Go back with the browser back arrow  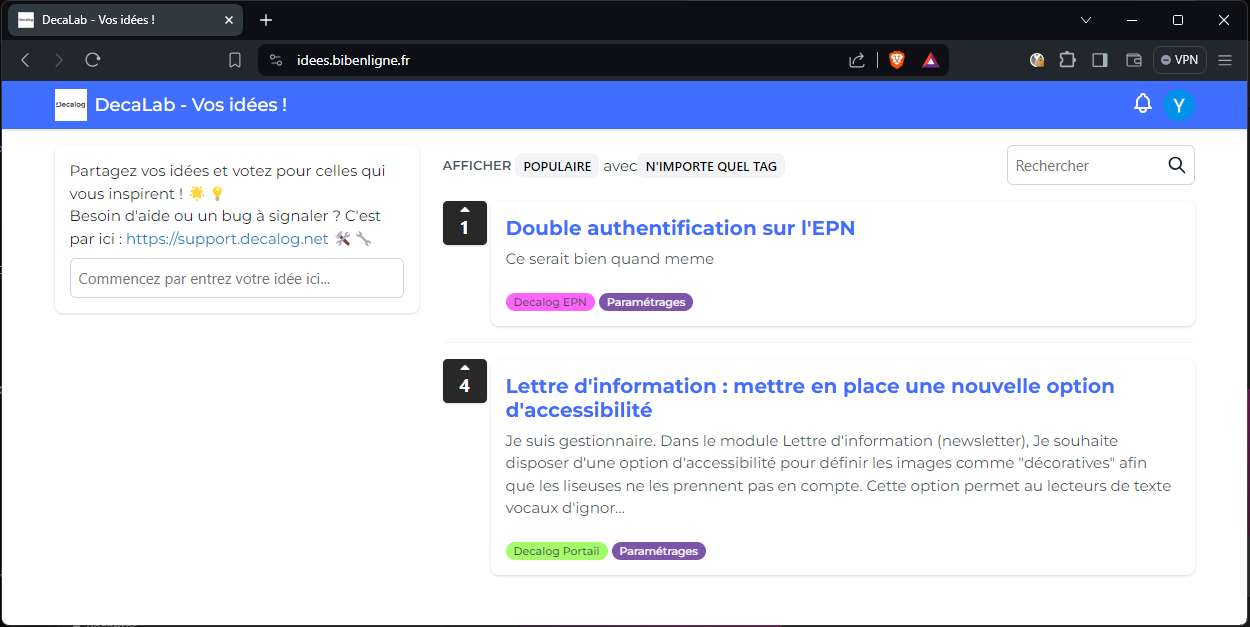click(26, 60)
